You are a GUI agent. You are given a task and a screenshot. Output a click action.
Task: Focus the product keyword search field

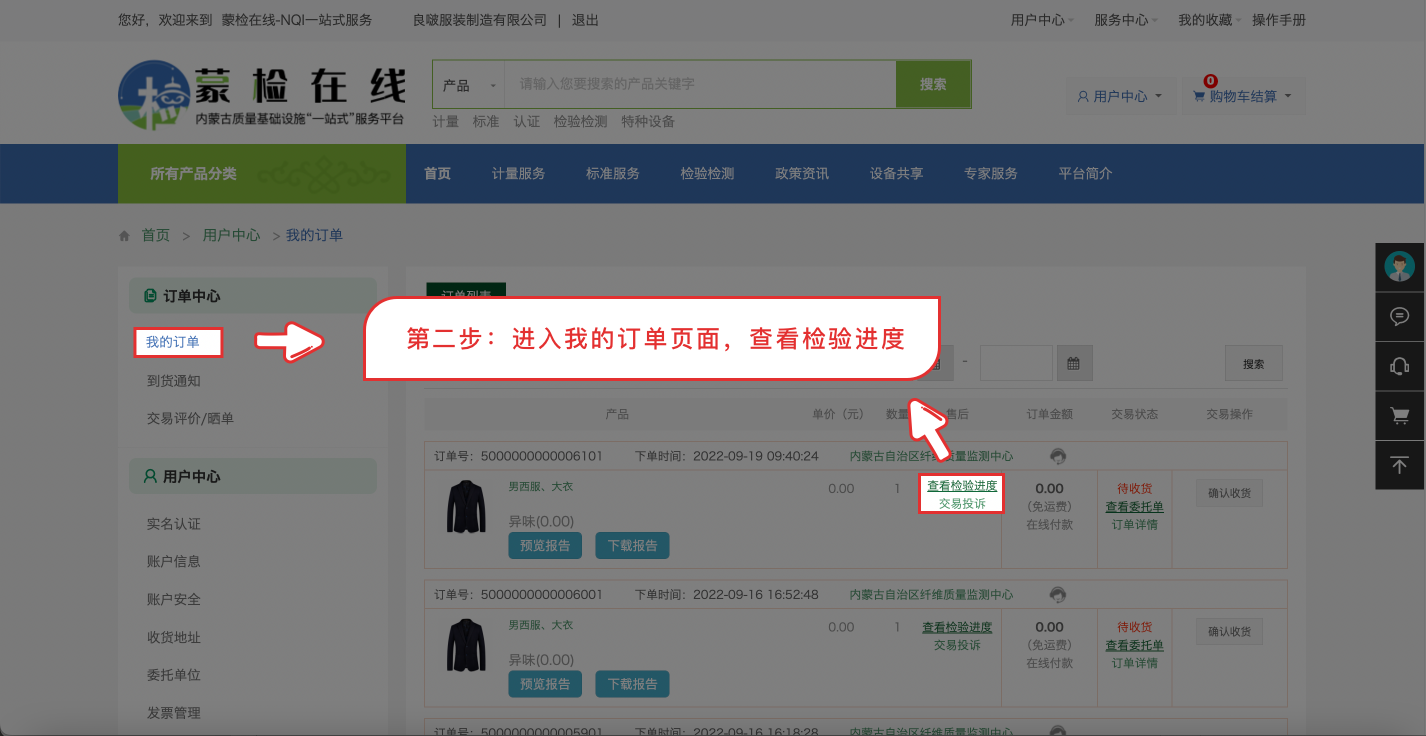click(700, 85)
